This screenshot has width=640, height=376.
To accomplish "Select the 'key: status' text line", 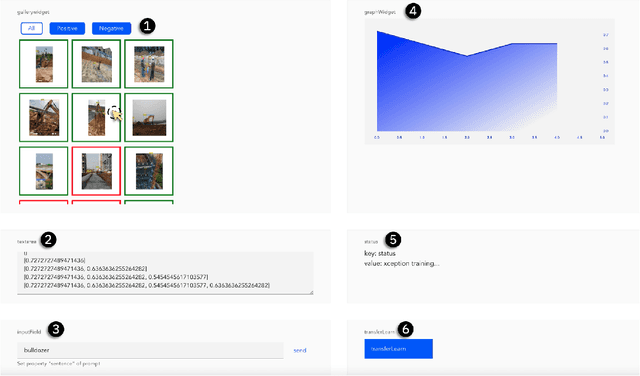I will coord(380,254).
